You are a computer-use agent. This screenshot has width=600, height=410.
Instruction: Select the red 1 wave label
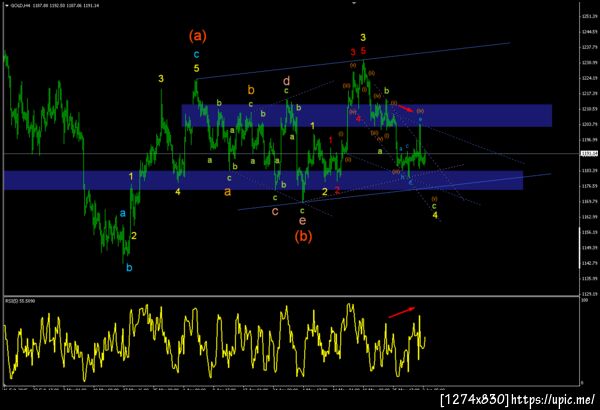[331, 140]
